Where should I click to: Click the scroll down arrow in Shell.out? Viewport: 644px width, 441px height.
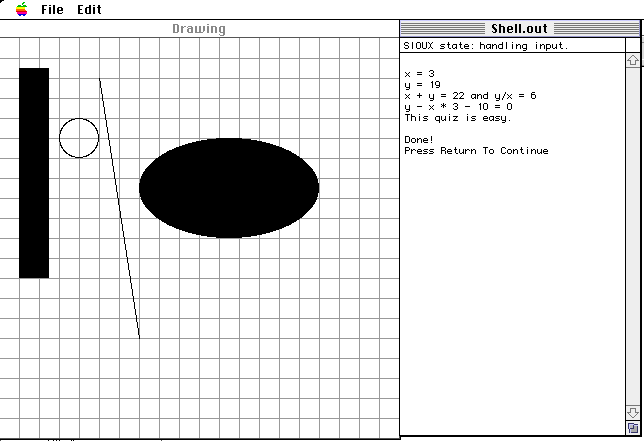[x=632, y=412]
